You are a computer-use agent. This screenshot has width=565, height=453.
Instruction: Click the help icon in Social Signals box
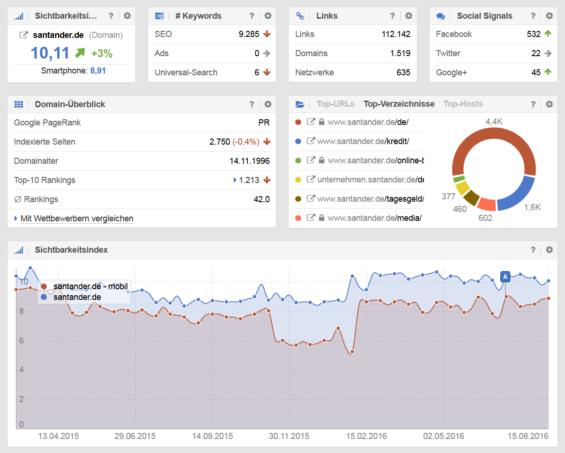[x=533, y=16]
